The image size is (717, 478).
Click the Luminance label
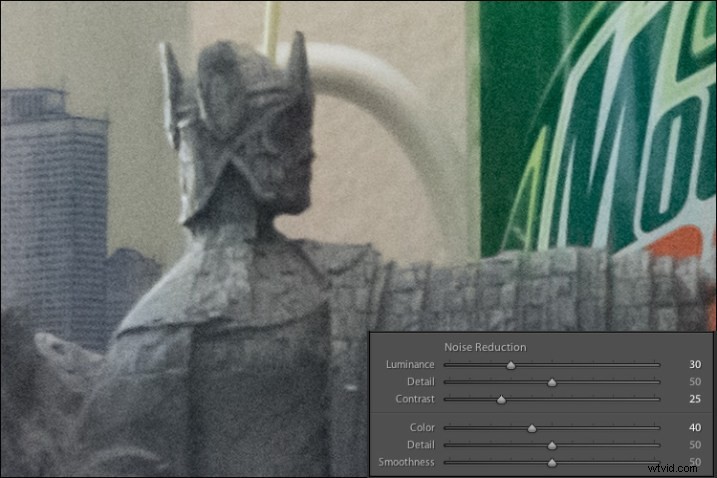click(x=410, y=364)
